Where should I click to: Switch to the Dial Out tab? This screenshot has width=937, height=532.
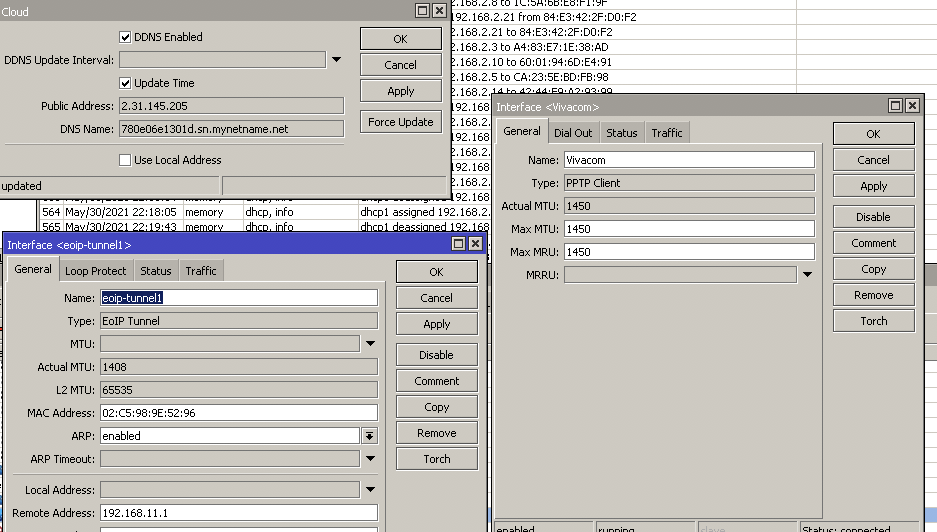572,132
